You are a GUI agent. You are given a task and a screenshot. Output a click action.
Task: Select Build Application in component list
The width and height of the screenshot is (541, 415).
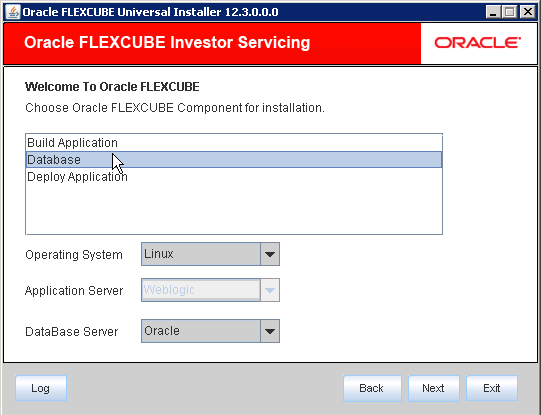point(234,143)
